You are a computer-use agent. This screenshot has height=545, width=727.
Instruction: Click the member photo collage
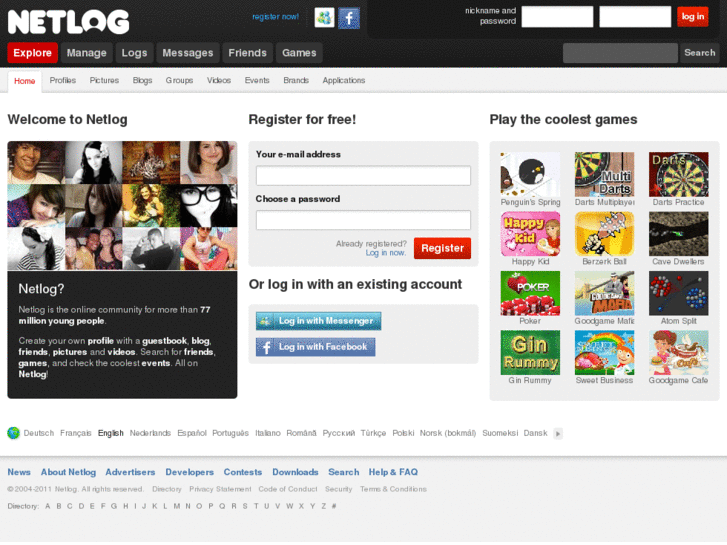click(x=122, y=205)
